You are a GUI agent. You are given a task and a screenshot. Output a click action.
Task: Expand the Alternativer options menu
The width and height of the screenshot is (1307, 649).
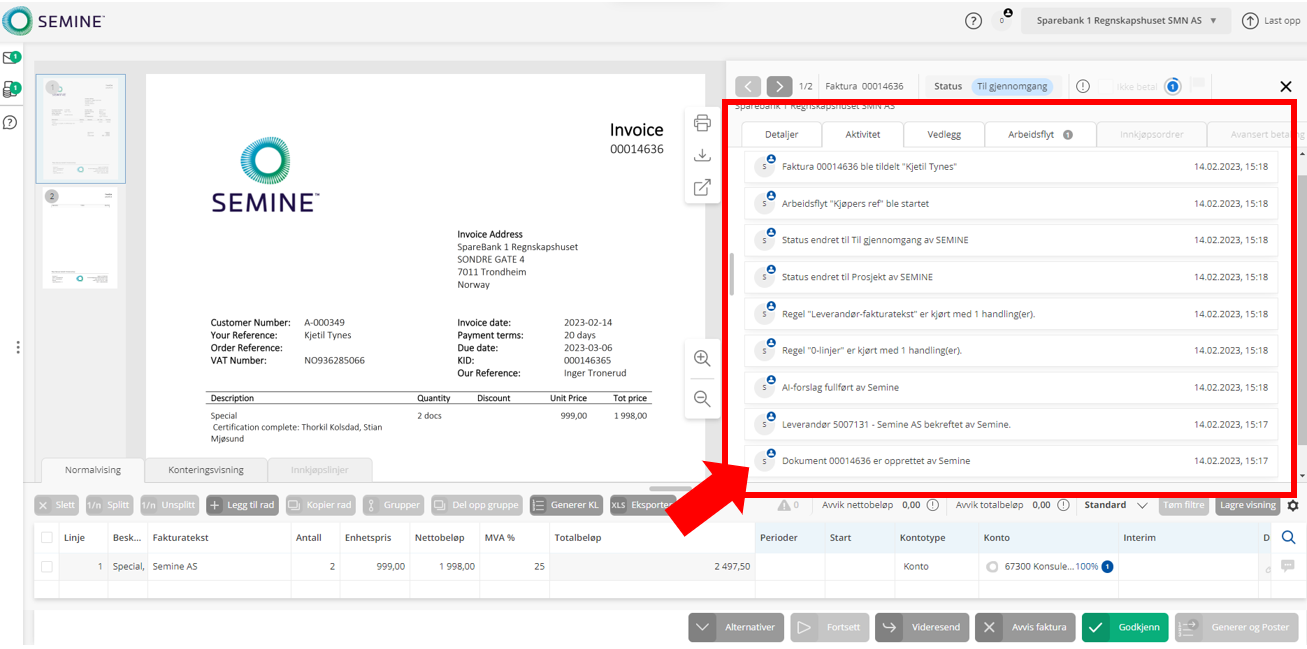[735, 627]
